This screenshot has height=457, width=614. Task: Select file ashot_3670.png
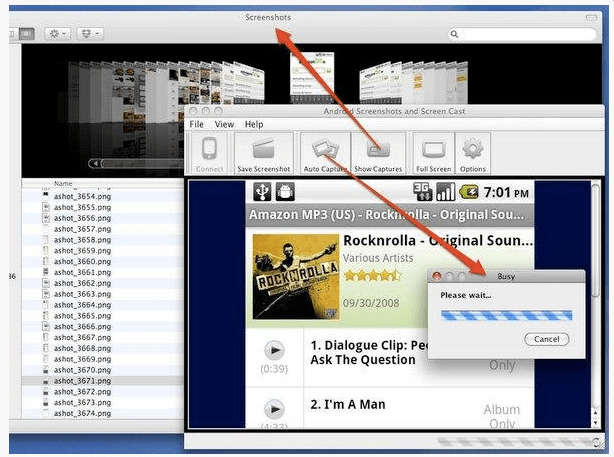pyautogui.click(x=82, y=370)
